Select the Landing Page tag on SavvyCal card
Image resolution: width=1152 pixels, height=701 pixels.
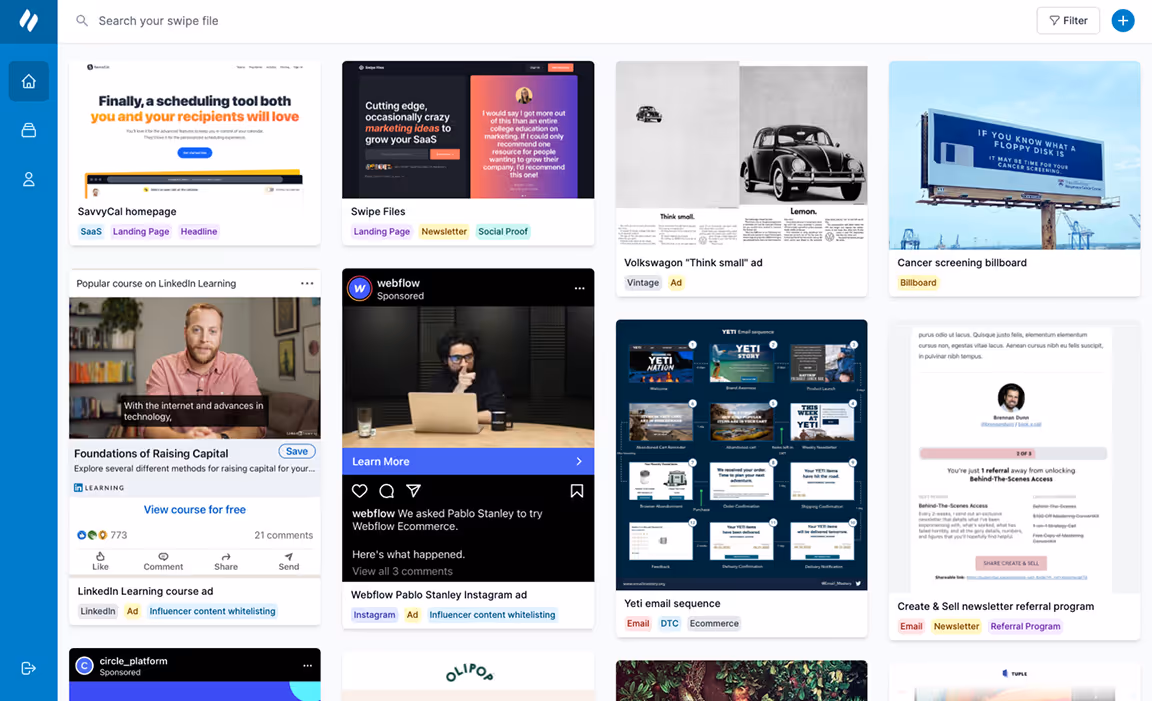(x=141, y=231)
